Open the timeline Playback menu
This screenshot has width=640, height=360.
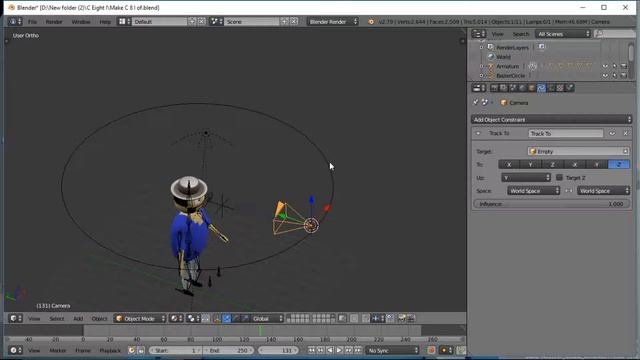pos(110,350)
